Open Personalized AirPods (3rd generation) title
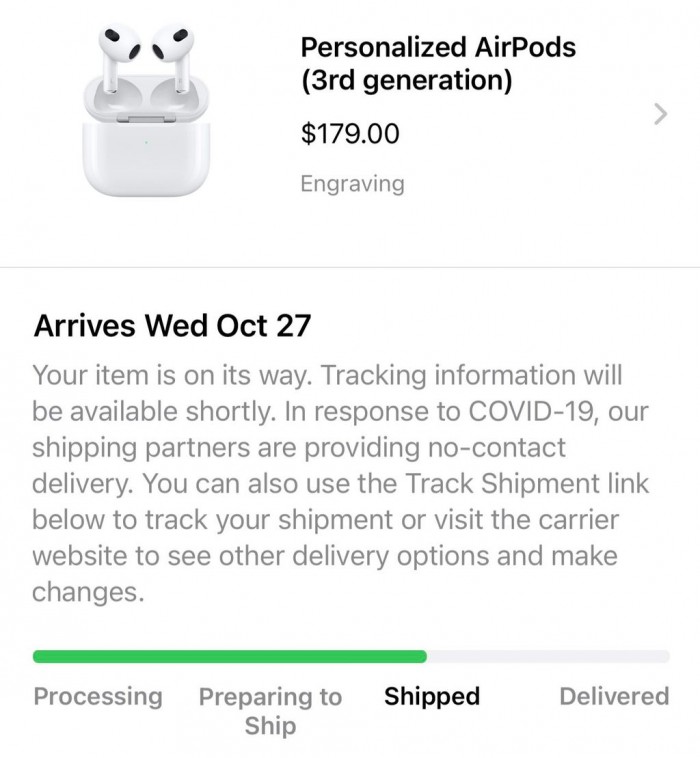The height and width of the screenshot is (758, 700). point(438,63)
